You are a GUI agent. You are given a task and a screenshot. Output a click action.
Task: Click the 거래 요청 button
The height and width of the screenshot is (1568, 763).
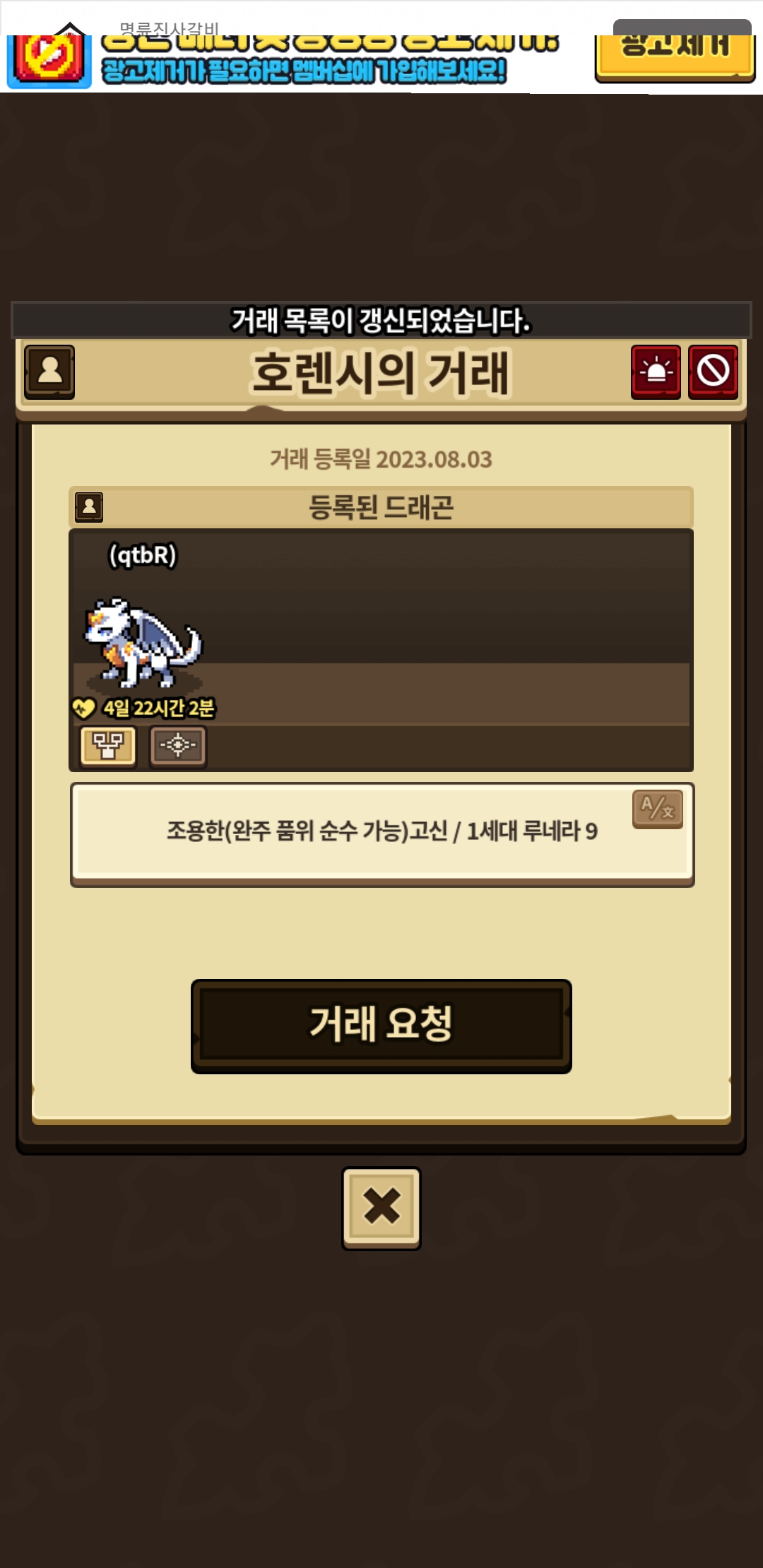tap(381, 1026)
